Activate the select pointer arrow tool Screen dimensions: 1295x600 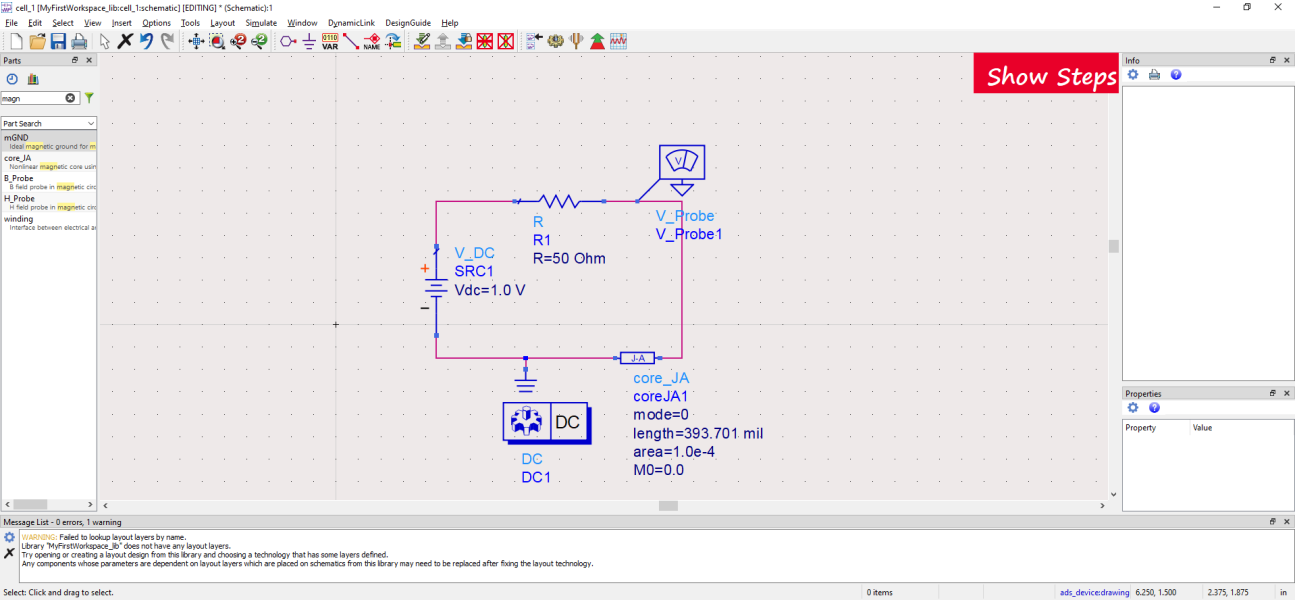(105, 41)
